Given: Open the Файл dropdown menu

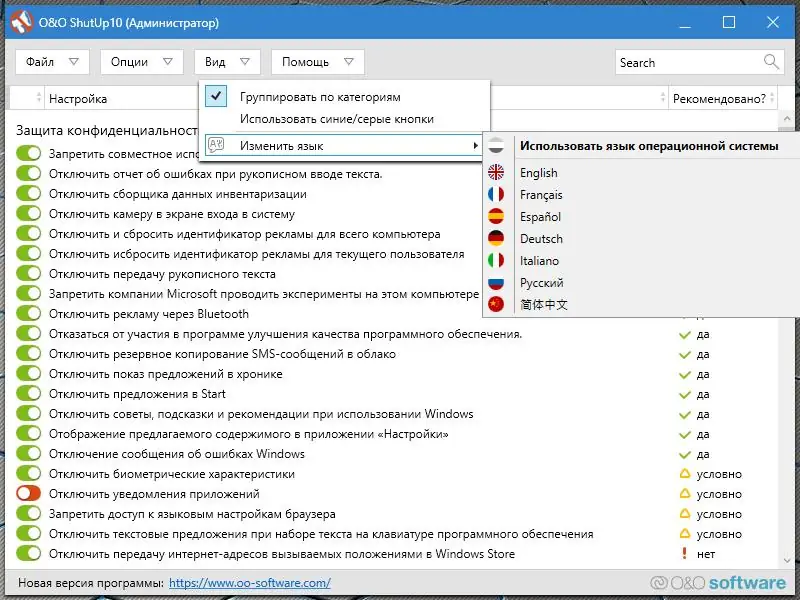Looking at the screenshot, I should click(51, 61).
